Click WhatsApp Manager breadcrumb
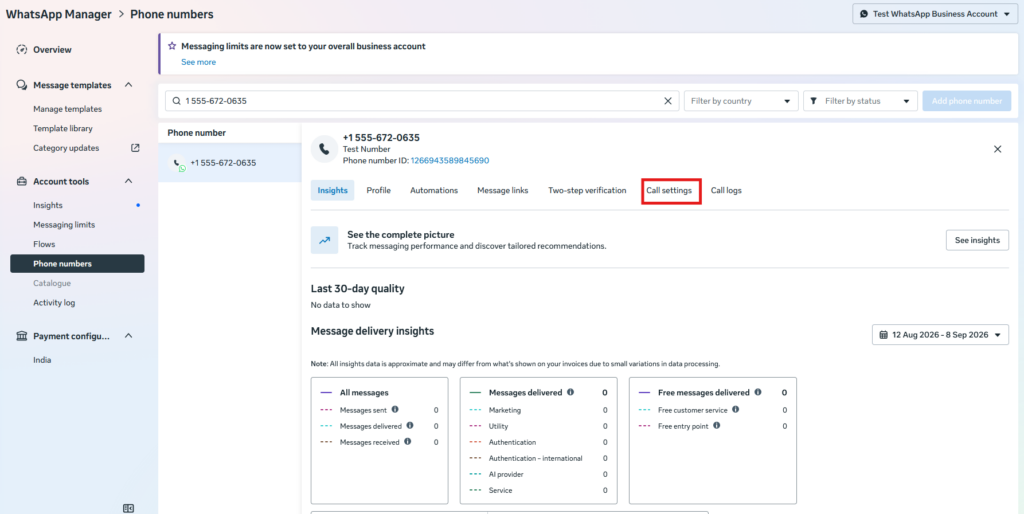 click(58, 14)
